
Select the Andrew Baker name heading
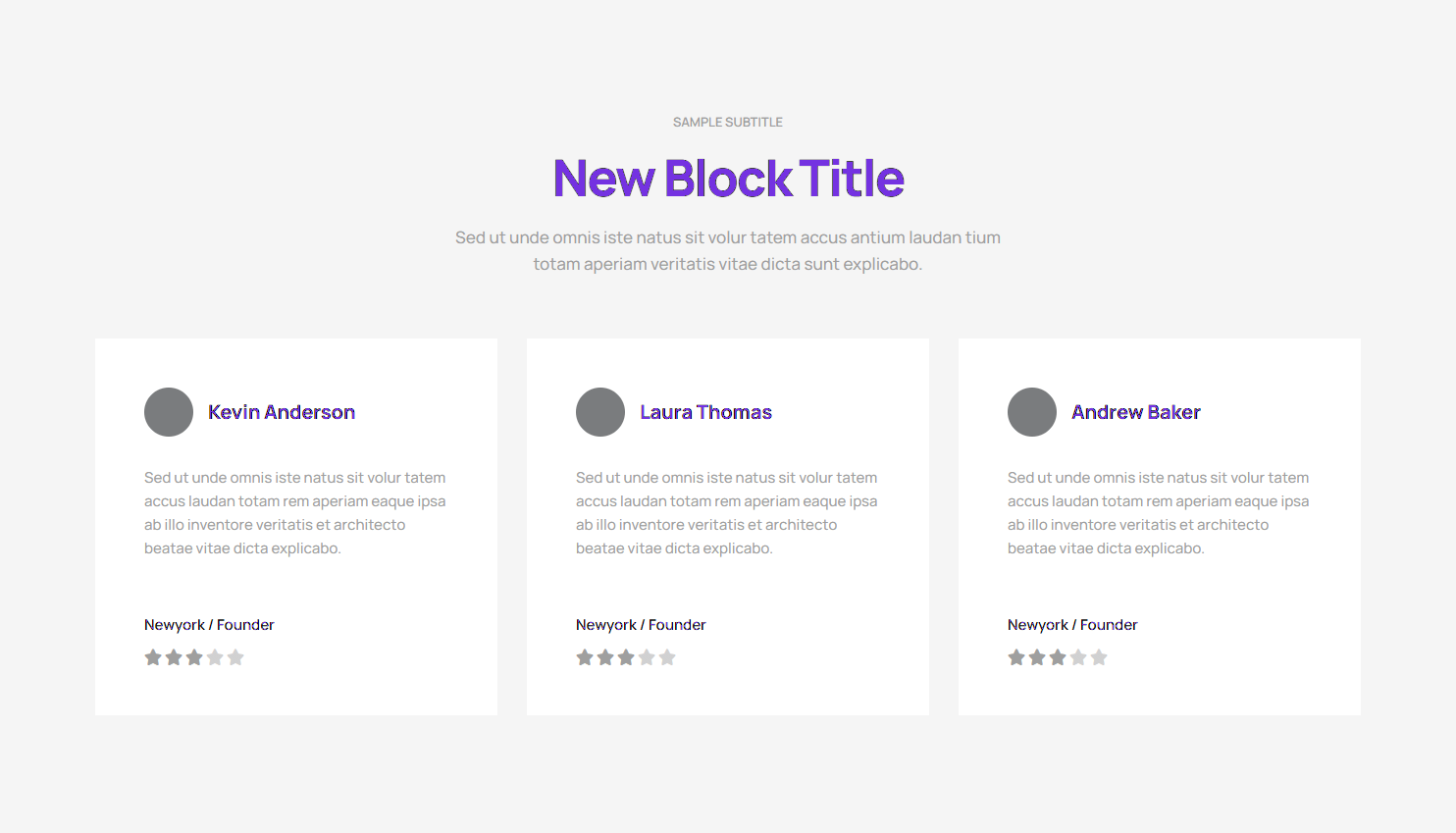pyautogui.click(x=1135, y=412)
